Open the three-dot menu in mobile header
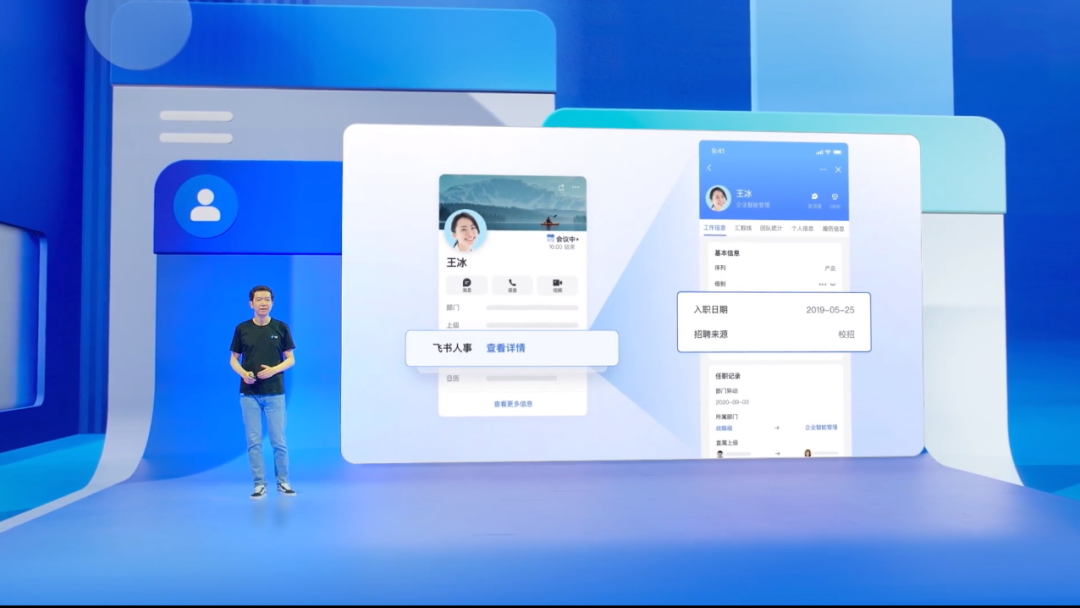Screen dimensions: 1080x608 tap(822, 169)
